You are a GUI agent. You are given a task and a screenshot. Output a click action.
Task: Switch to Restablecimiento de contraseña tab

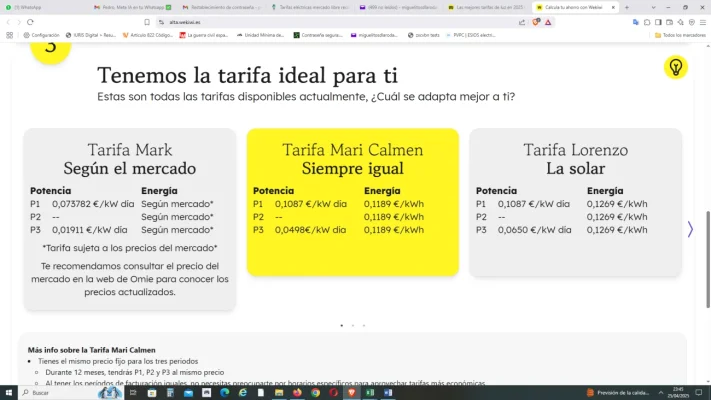coord(221,7)
